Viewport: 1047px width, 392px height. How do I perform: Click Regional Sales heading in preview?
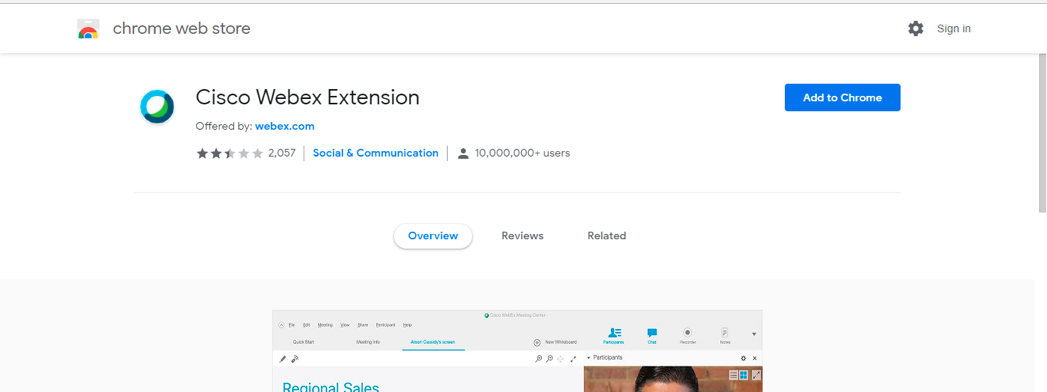tap(331, 387)
